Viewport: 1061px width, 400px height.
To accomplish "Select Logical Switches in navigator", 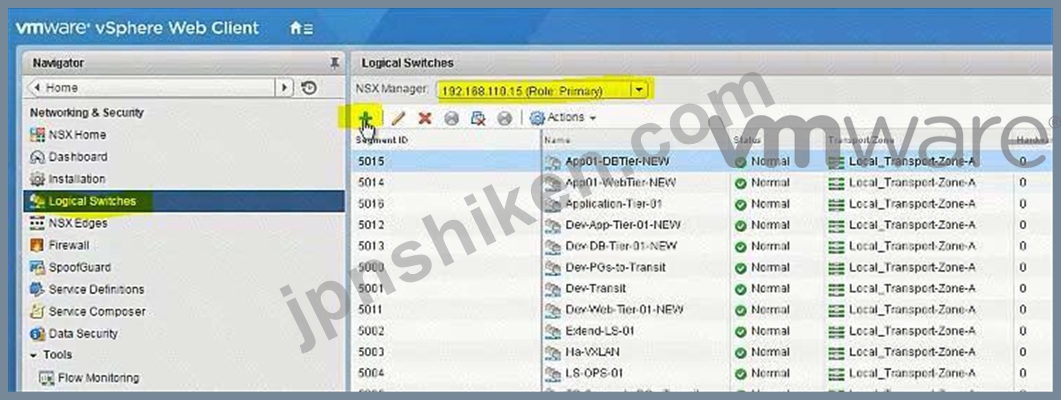I will coord(184,201).
